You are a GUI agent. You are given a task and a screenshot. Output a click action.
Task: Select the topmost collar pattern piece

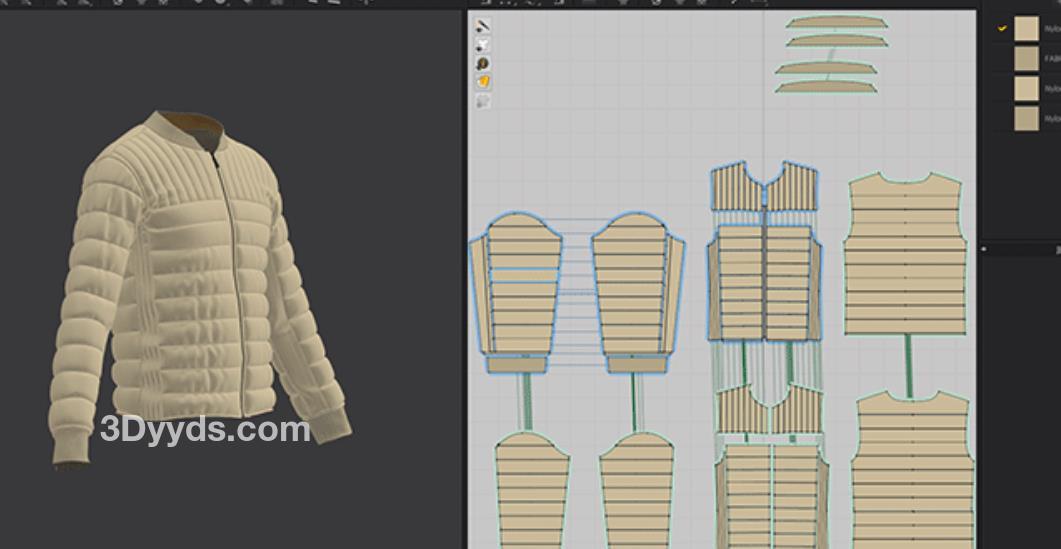click(x=836, y=23)
